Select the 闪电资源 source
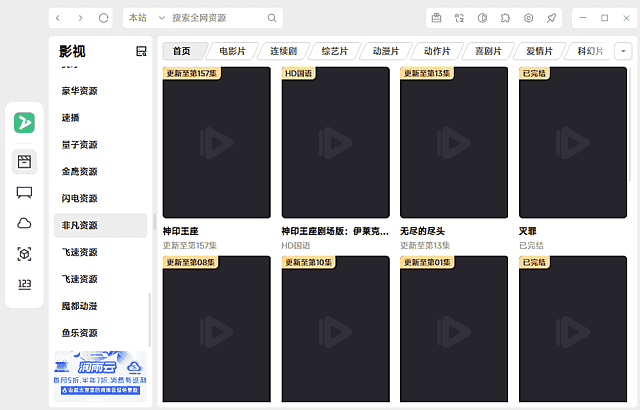The height and width of the screenshot is (410, 640). click(x=100, y=198)
